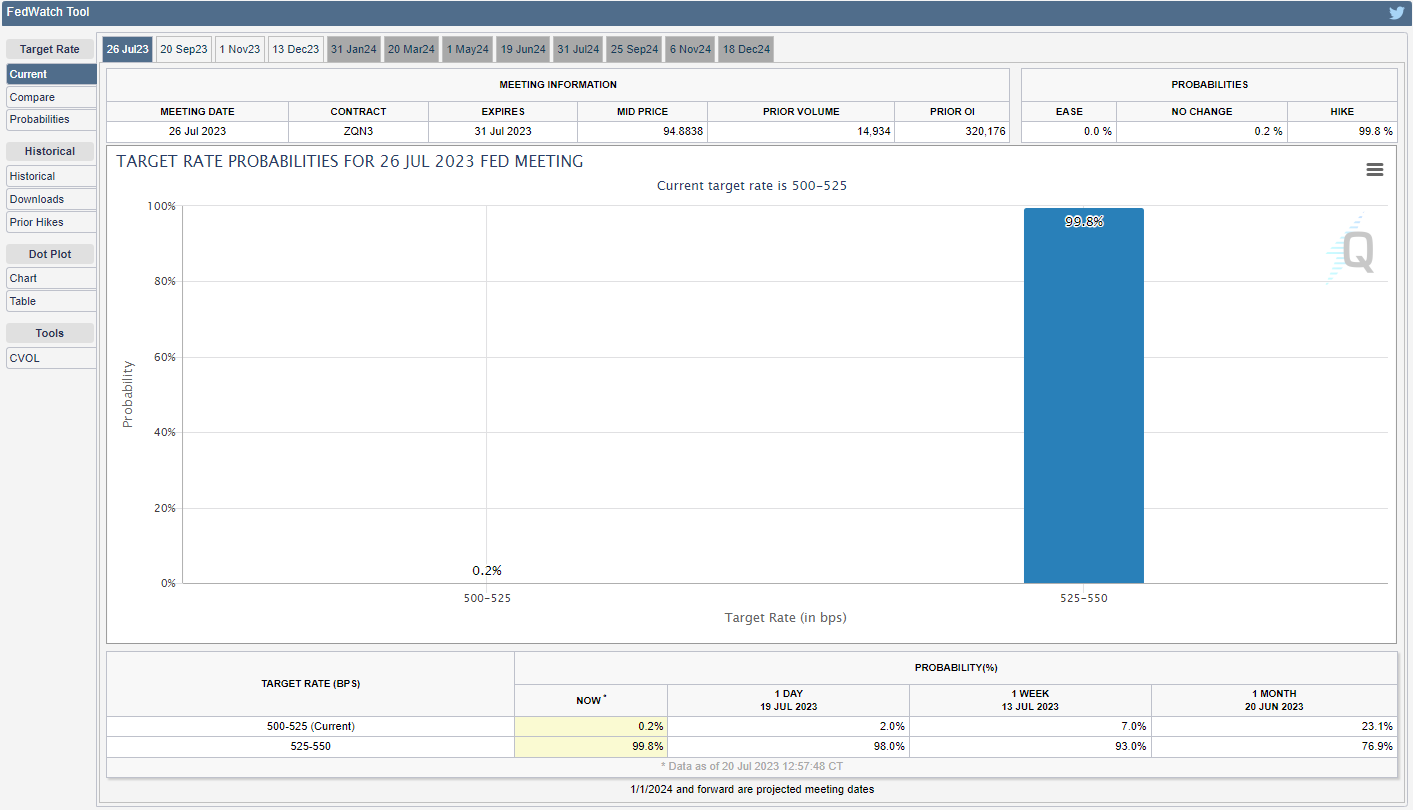This screenshot has width=1413, height=810.
Task: Switch to the 1 Nov23 tab
Action: click(x=240, y=49)
